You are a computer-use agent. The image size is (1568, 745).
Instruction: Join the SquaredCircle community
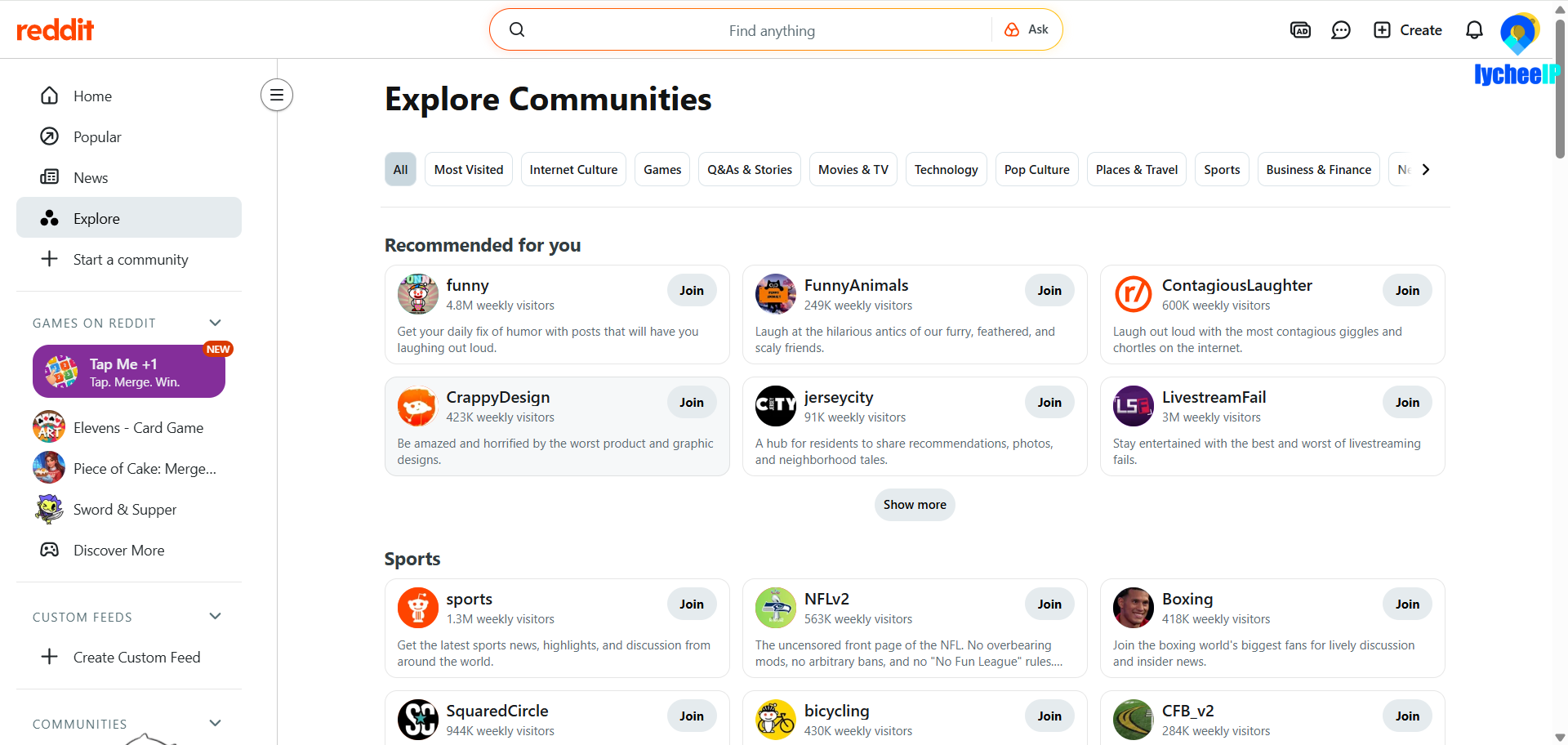(x=692, y=716)
